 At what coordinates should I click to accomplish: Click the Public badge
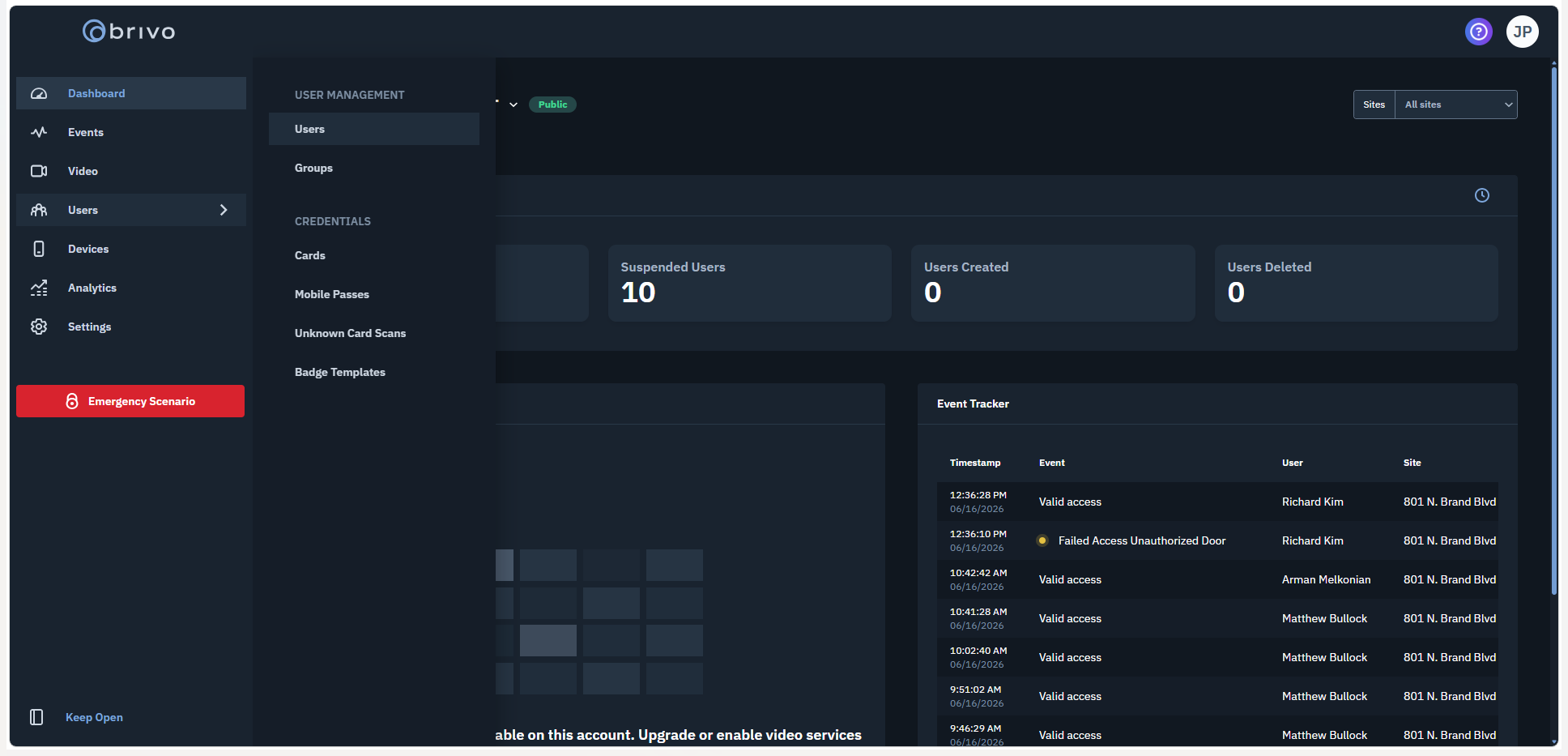[x=552, y=105]
